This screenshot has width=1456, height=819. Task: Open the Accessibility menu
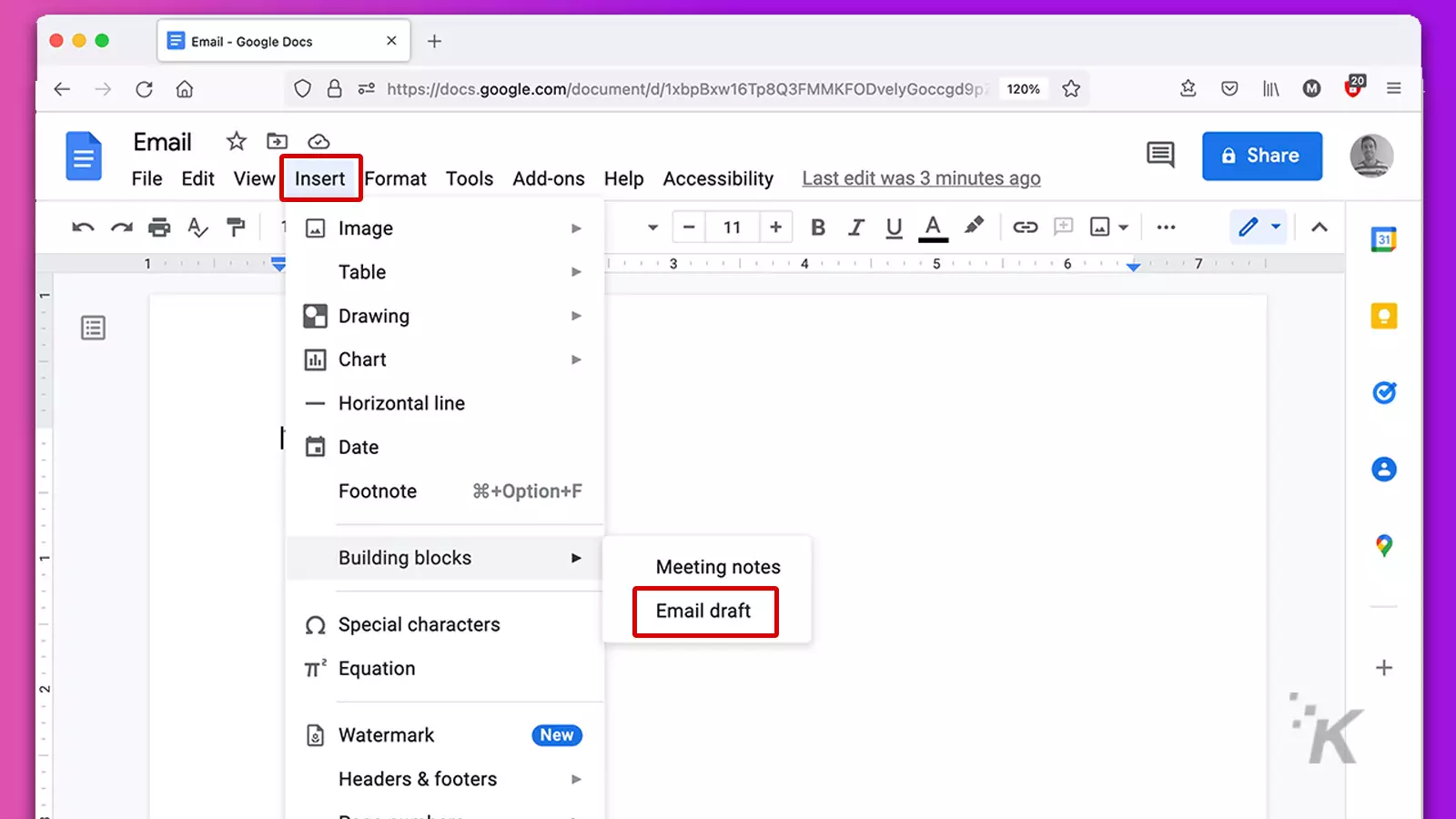(718, 179)
